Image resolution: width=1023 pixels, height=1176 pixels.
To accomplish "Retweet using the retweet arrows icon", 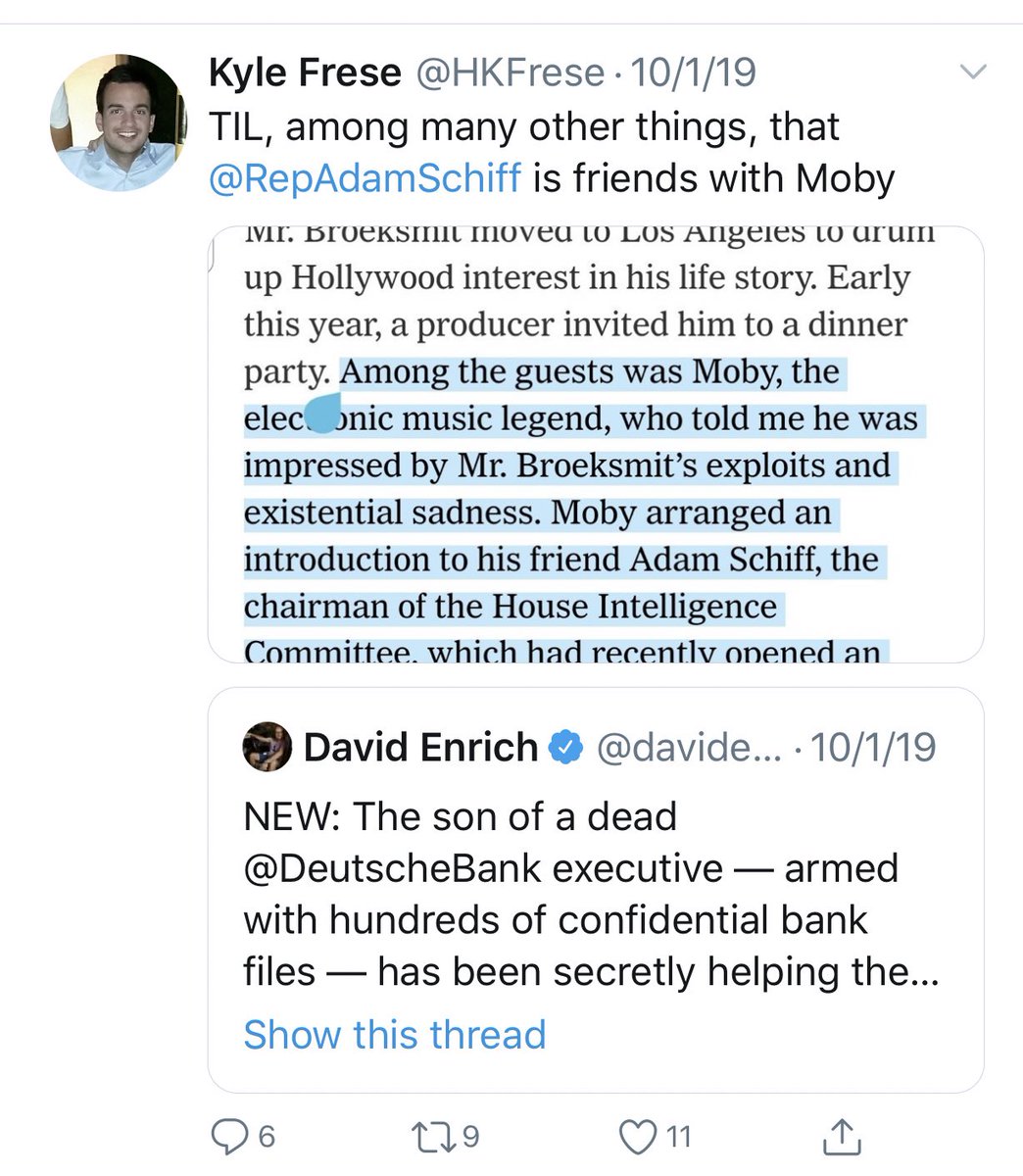I will 430,1136.
